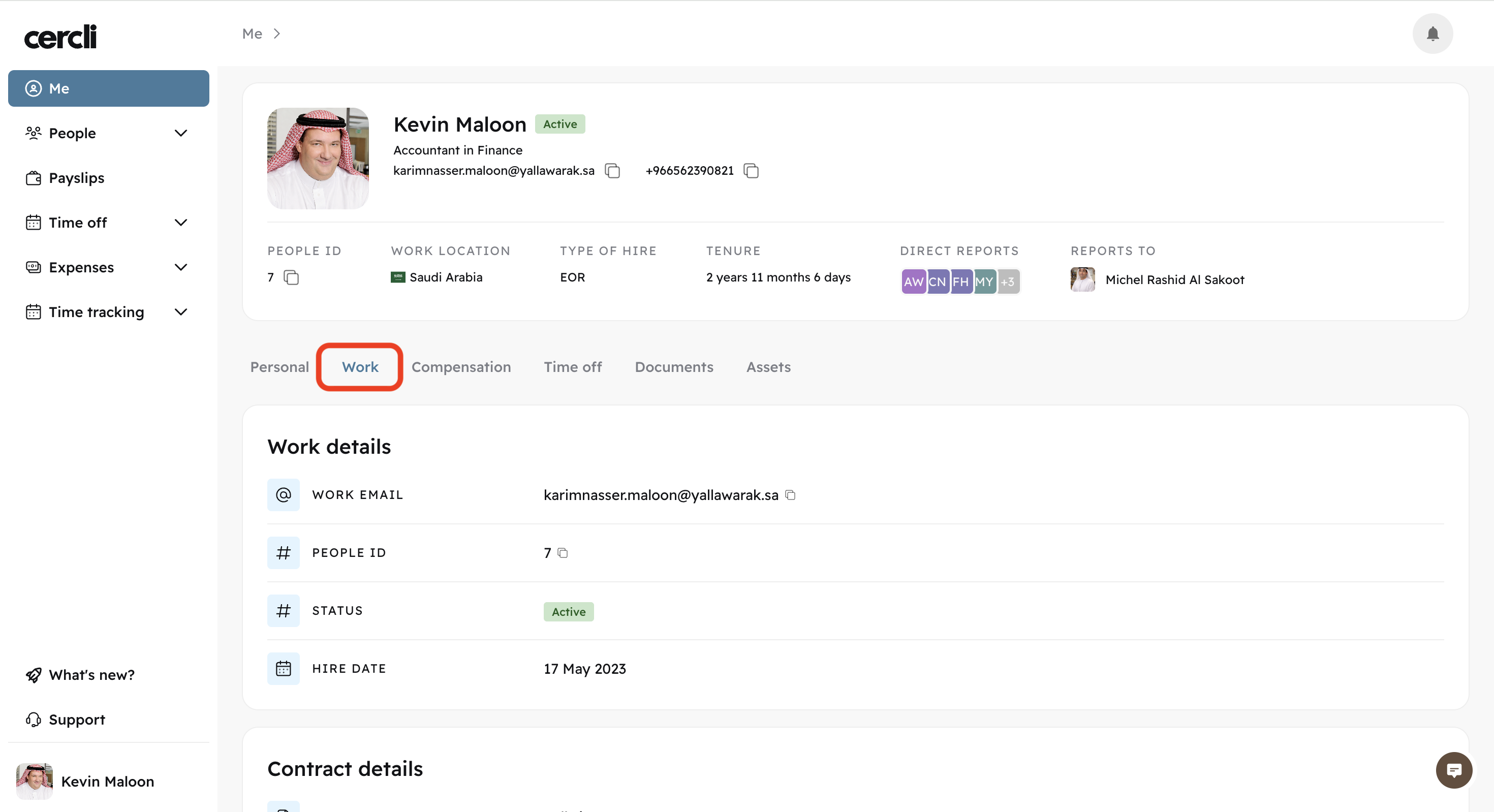Copy People ID in Work details section
The height and width of the screenshot is (812, 1494).
563,553
